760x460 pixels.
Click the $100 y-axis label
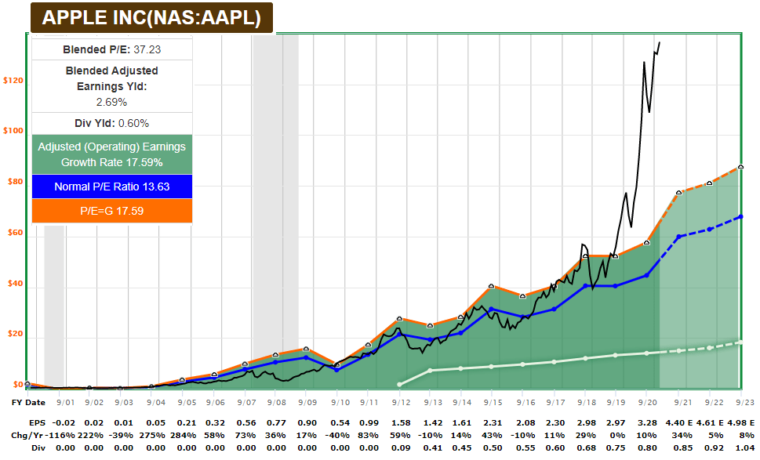click(13, 131)
